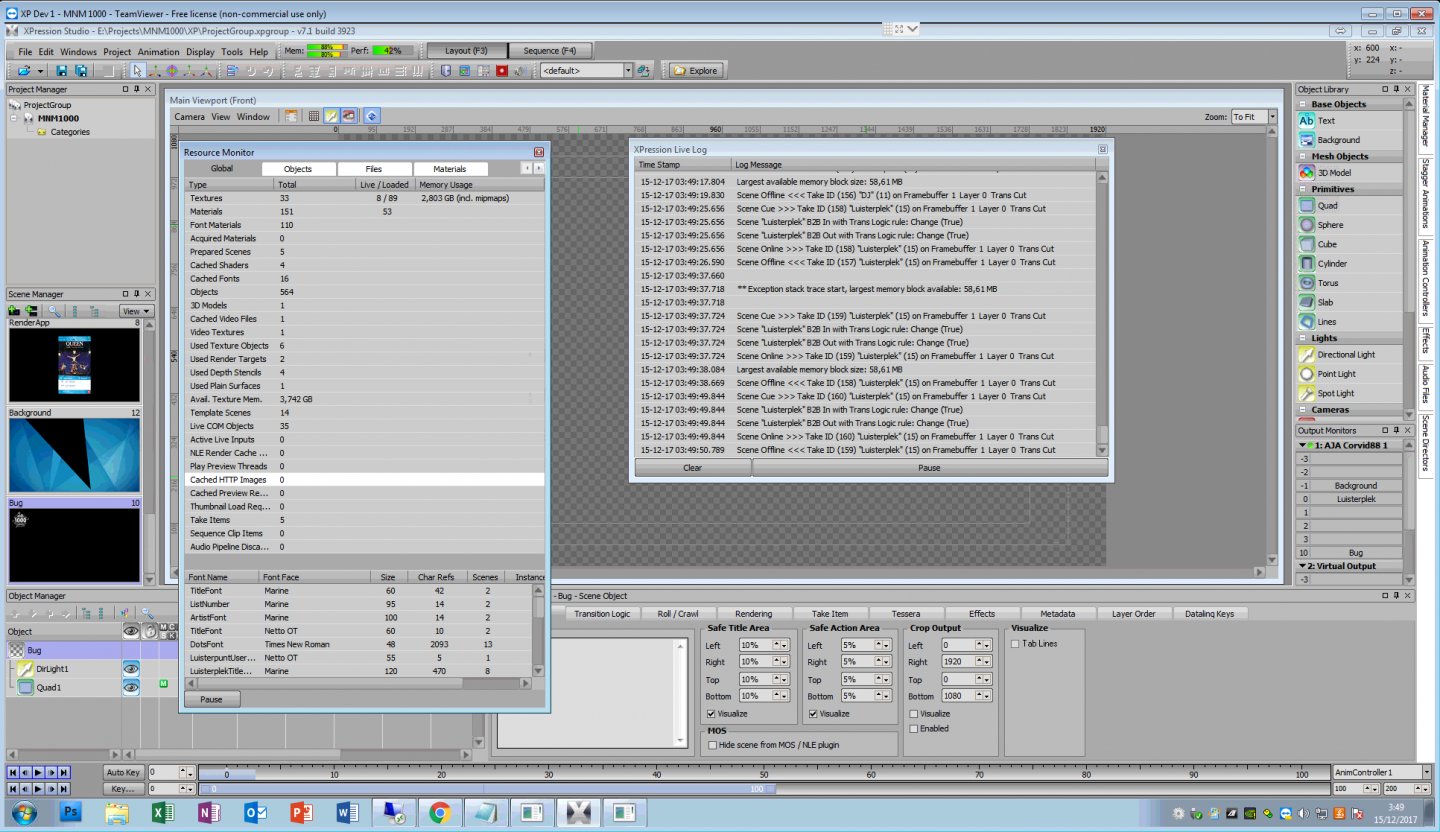The image size is (1440, 832).
Task: Open the <default> toolbar combo box
Action: tap(628, 71)
